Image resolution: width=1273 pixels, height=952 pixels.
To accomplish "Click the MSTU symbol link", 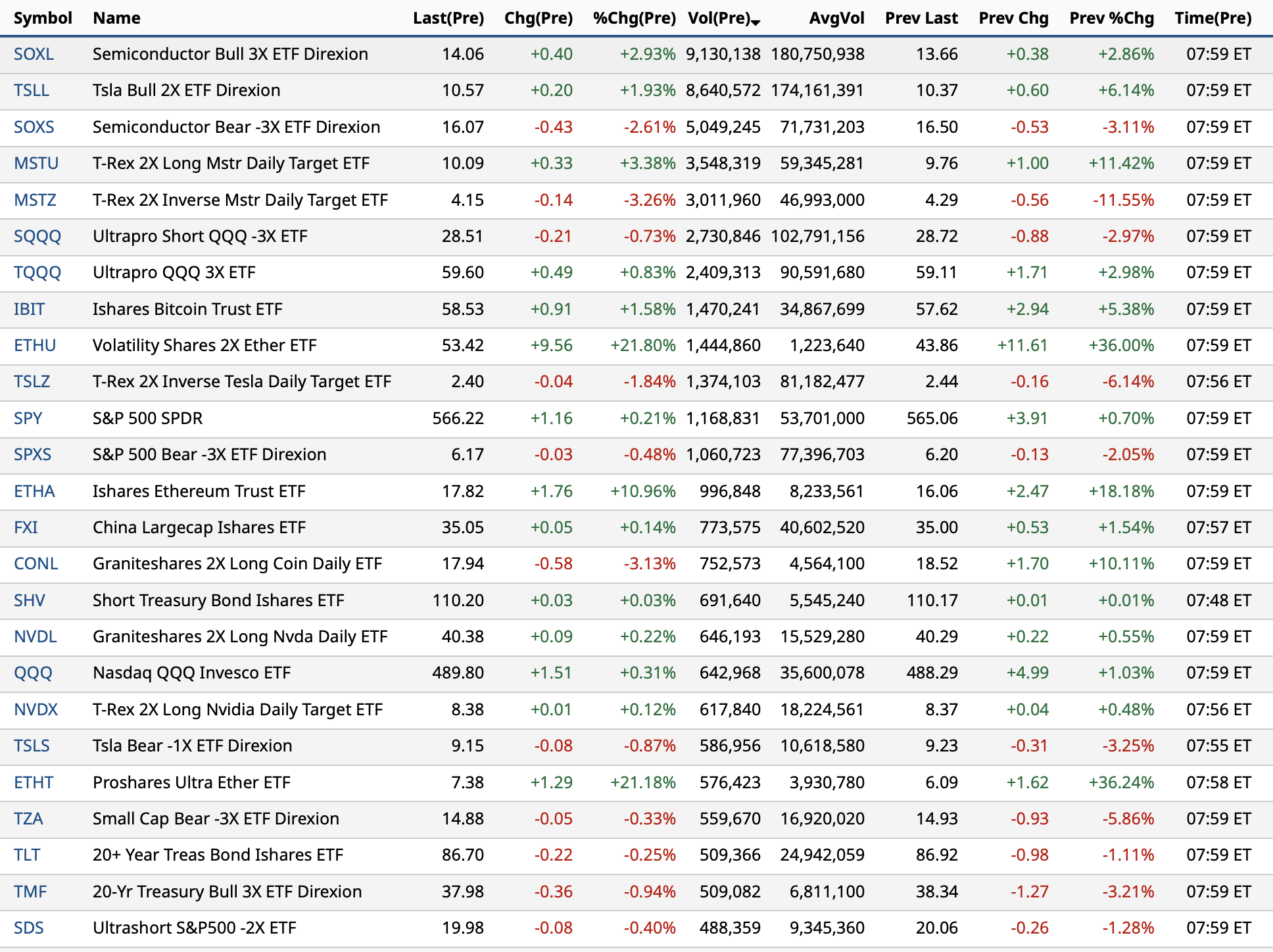I will [x=36, y=163].
